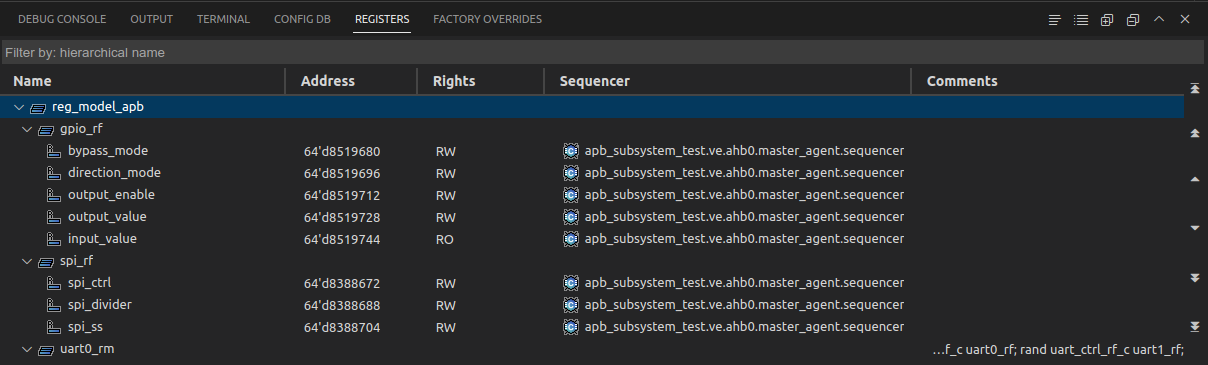
Task: Click the sequencer path text in spi_ss row
Action: pos(744,327)
